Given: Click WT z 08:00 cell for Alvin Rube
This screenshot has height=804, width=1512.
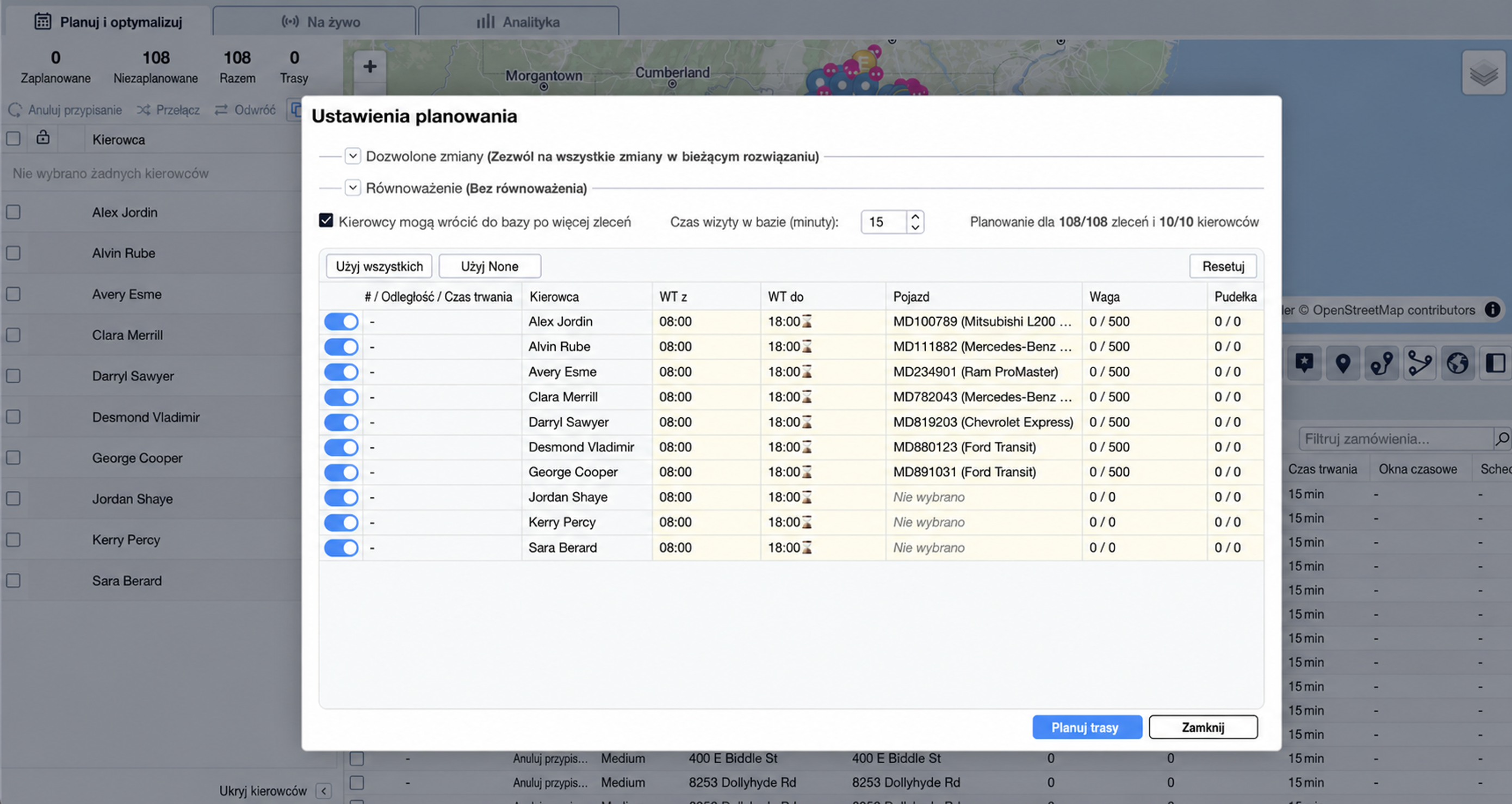Looking at the screenshot, I should [x=706, y=347].
